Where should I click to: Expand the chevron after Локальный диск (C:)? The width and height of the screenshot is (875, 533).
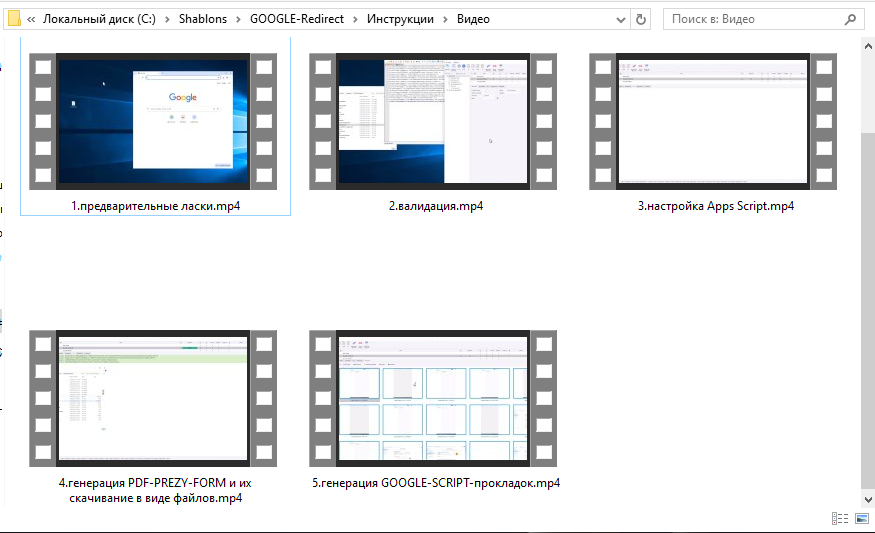(x=167, y=20)
